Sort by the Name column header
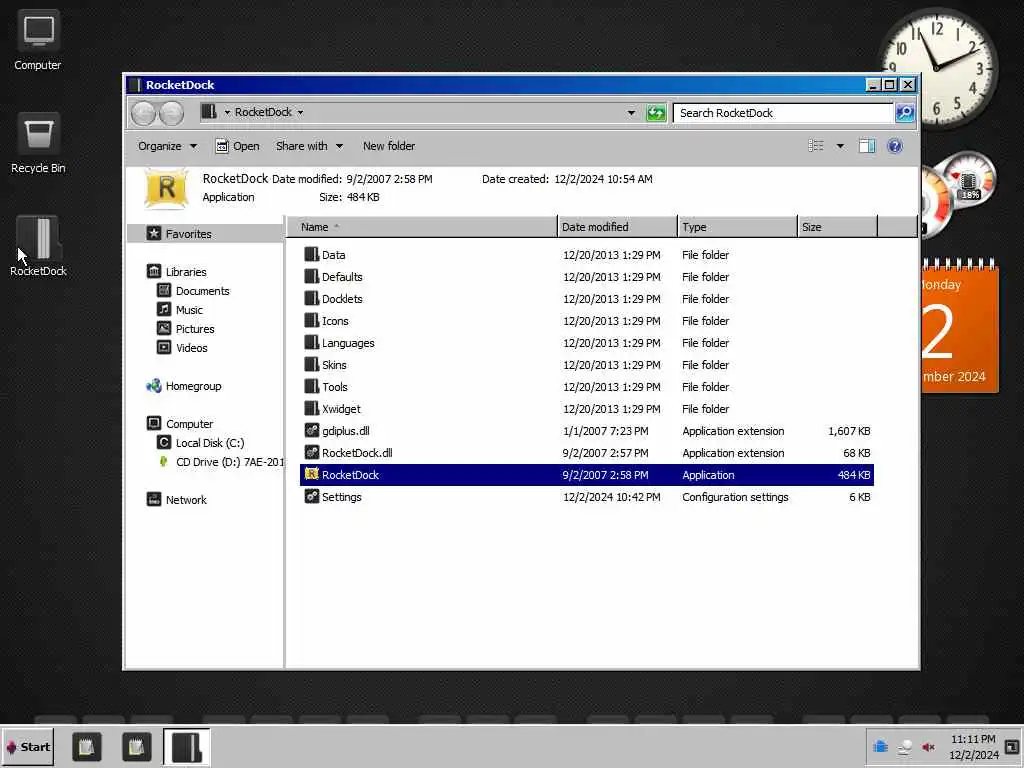Screen dimensions: 1024x768 click(x=422, y=227)
